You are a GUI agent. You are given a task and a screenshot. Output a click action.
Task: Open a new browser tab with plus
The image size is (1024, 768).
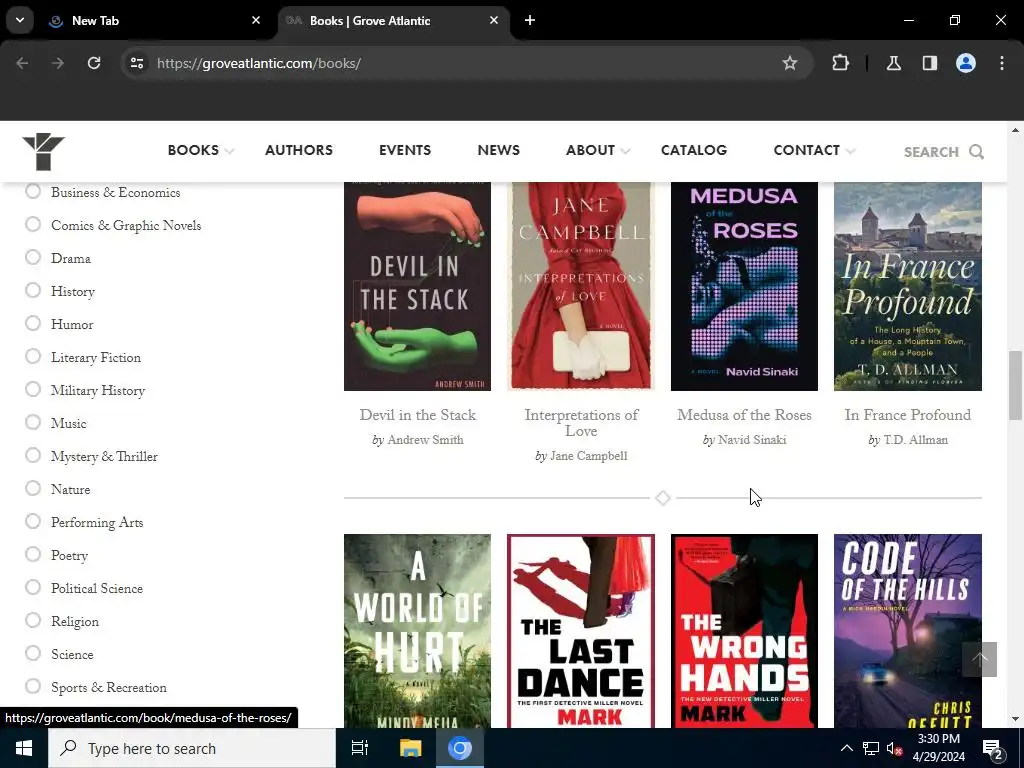[x=530, y=20]
